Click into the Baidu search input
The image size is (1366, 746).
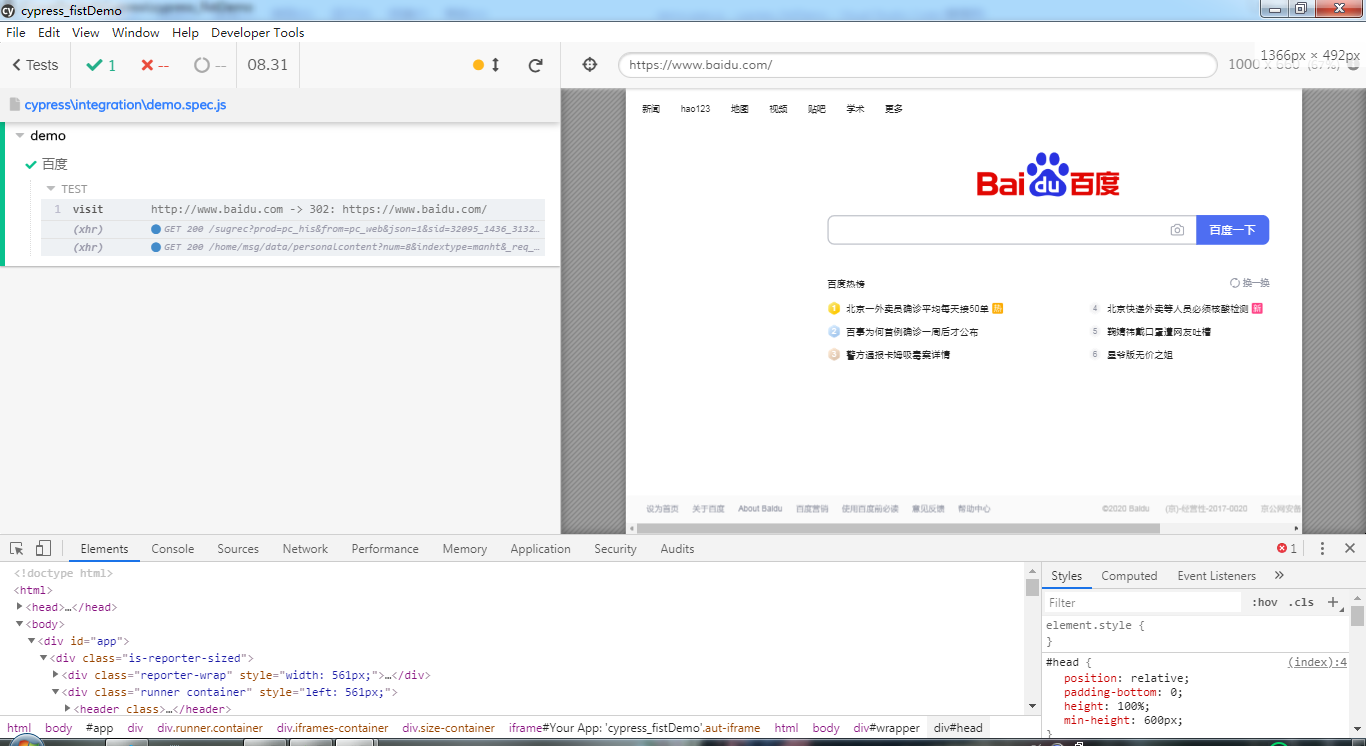[998, 230]
